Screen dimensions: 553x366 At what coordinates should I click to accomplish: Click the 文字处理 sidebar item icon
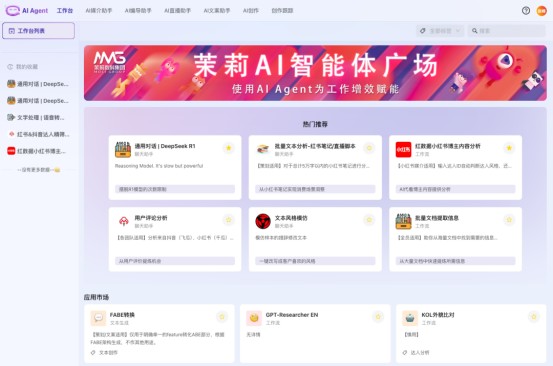point(11,117)
